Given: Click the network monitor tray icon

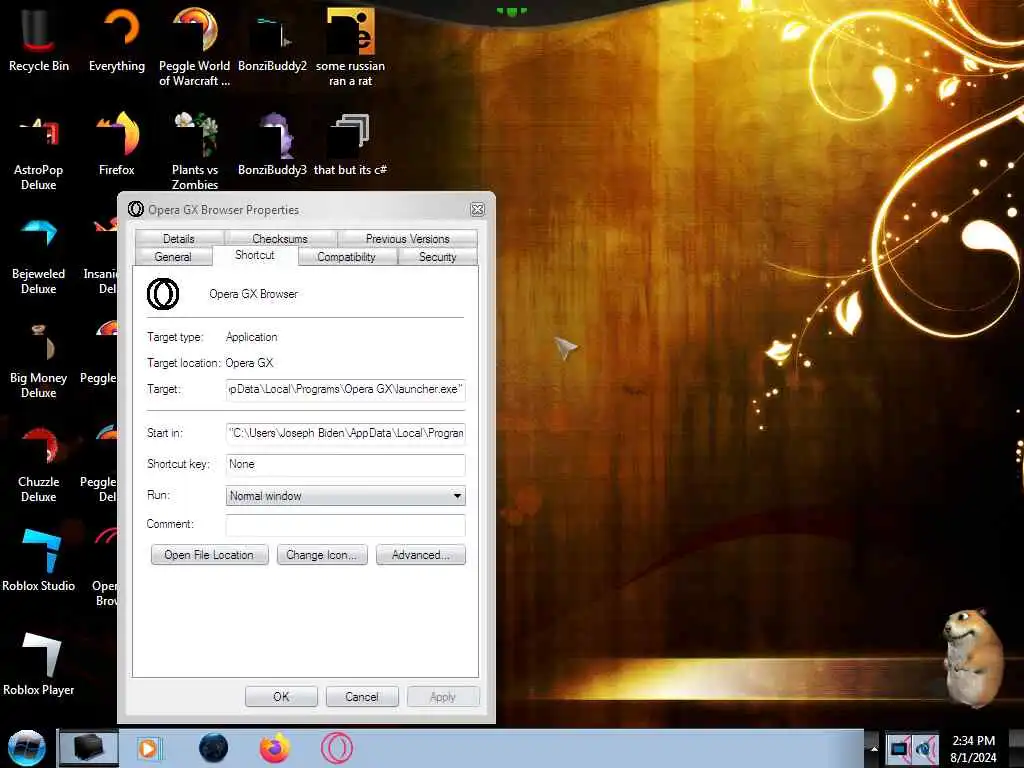Looking at the screenshot, I should click(899, 749).
